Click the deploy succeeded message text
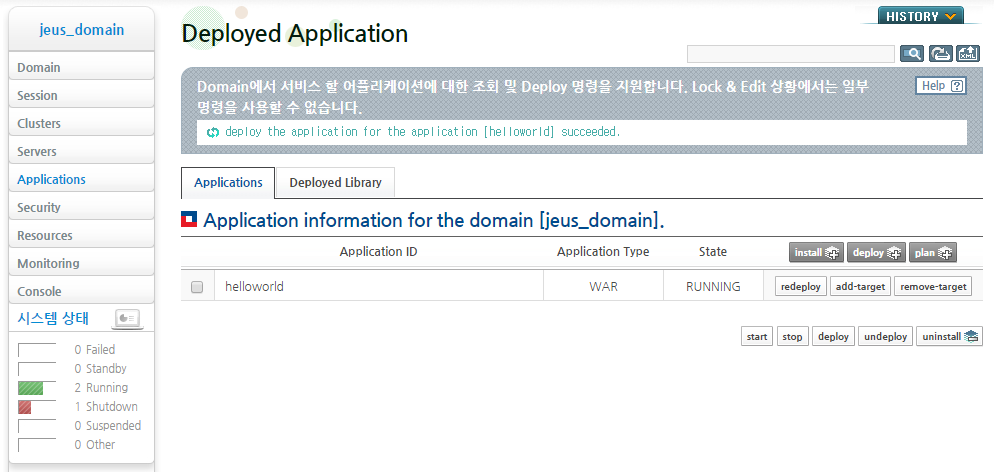Viewport: 994px width, 472px height. coord(423,132)
